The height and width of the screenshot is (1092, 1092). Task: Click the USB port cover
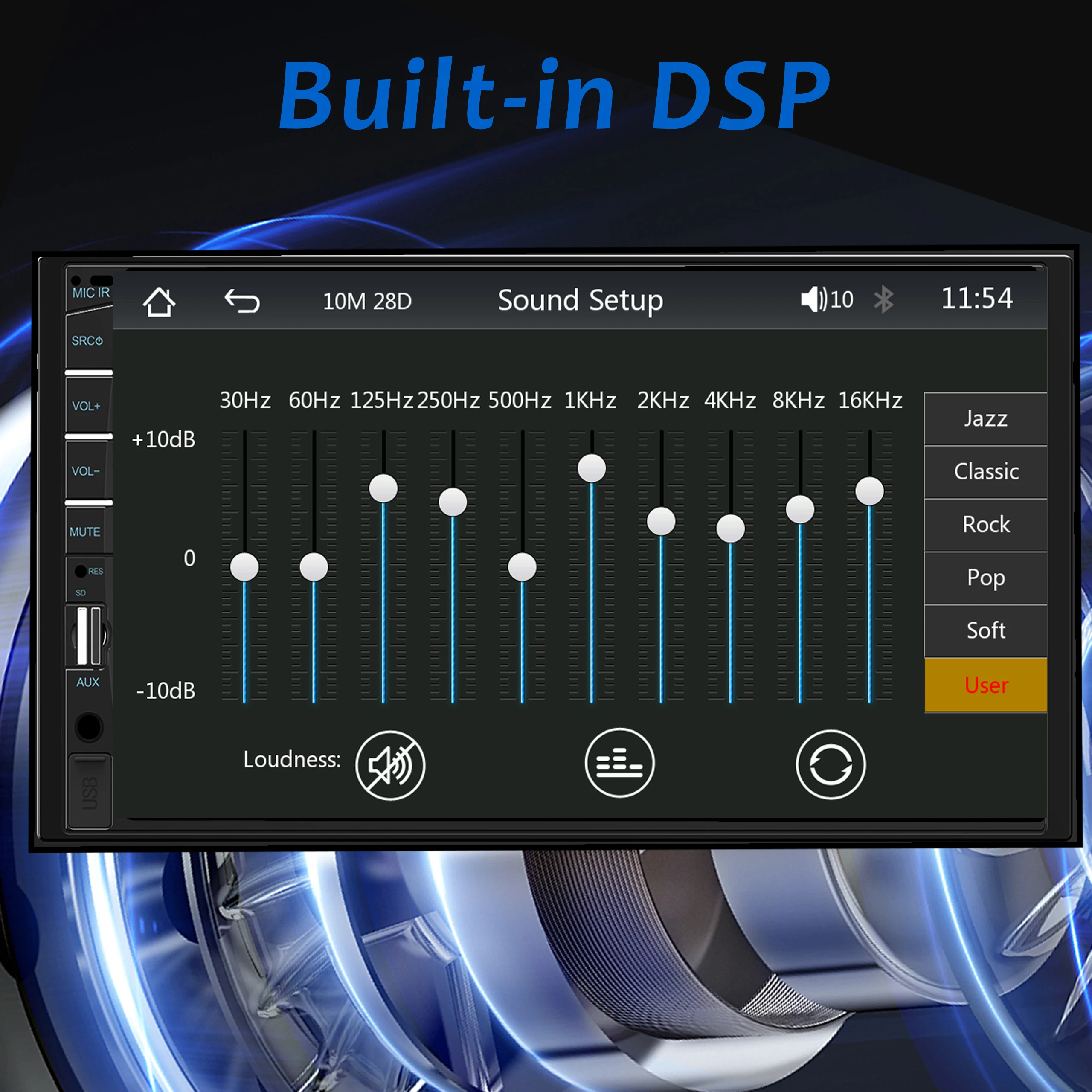89,791
